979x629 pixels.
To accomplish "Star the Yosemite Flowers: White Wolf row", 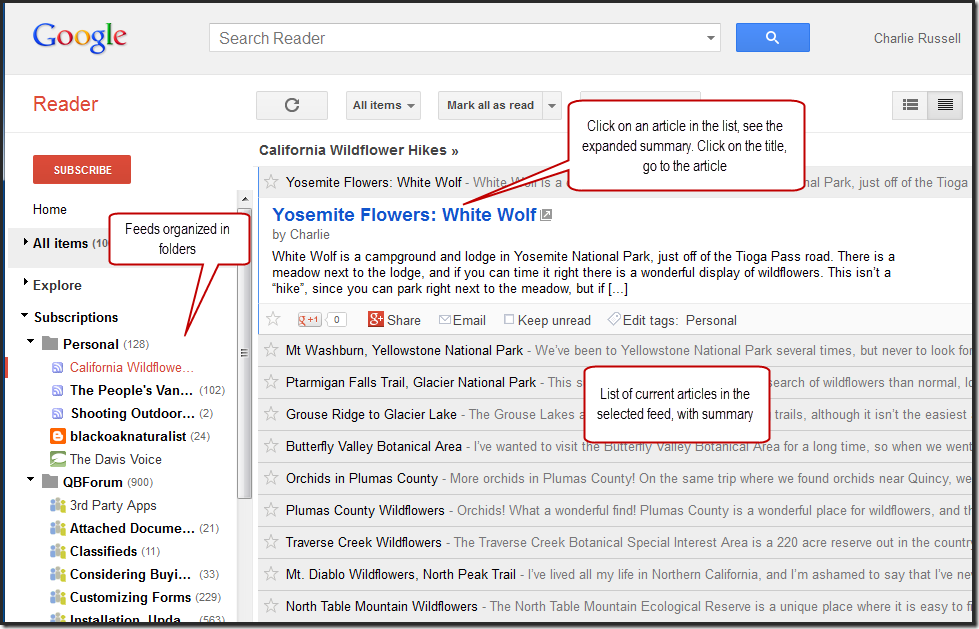I will point(271,182).
